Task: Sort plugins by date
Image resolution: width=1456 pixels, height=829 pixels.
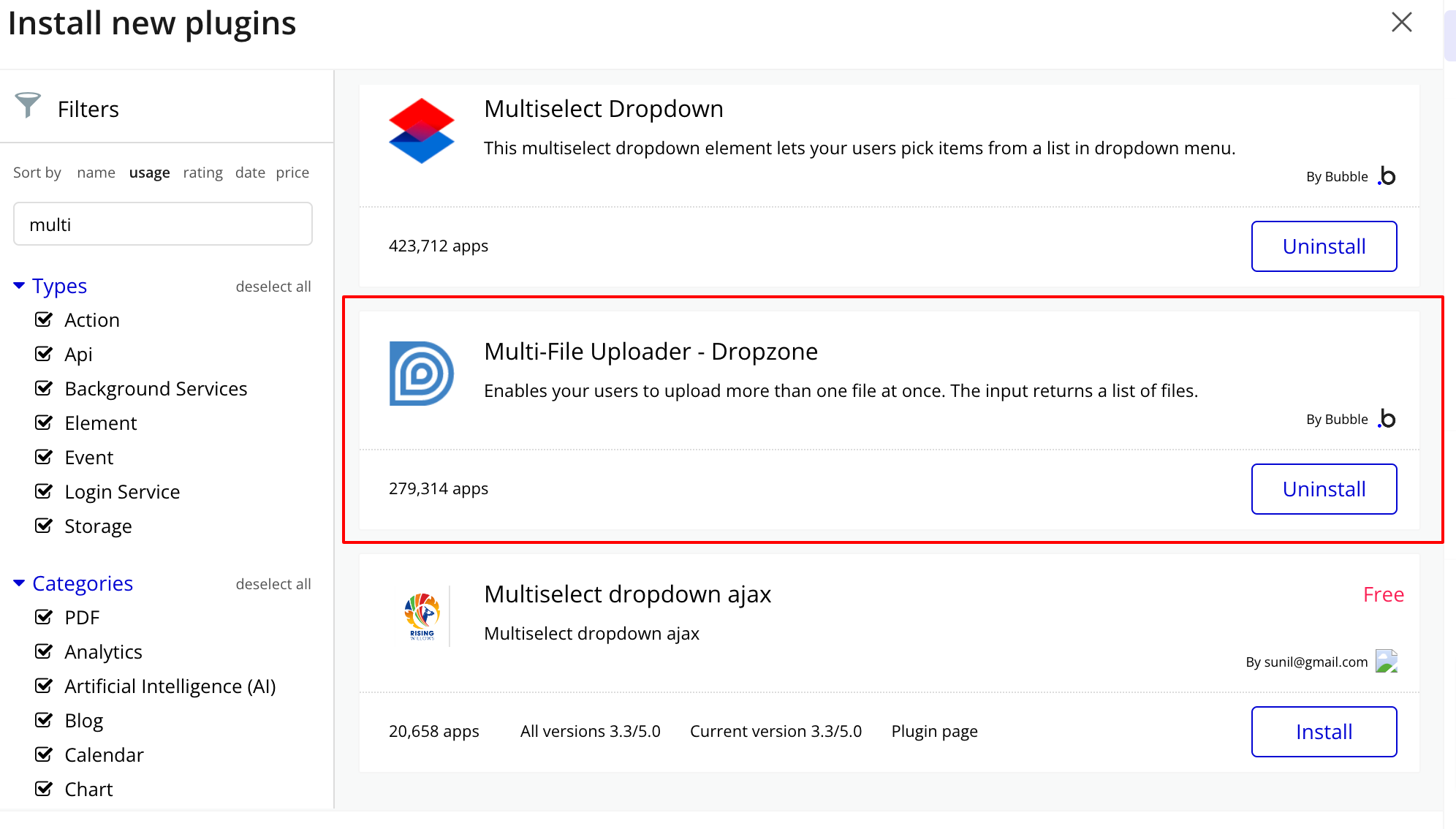Action: click(250, 173)
